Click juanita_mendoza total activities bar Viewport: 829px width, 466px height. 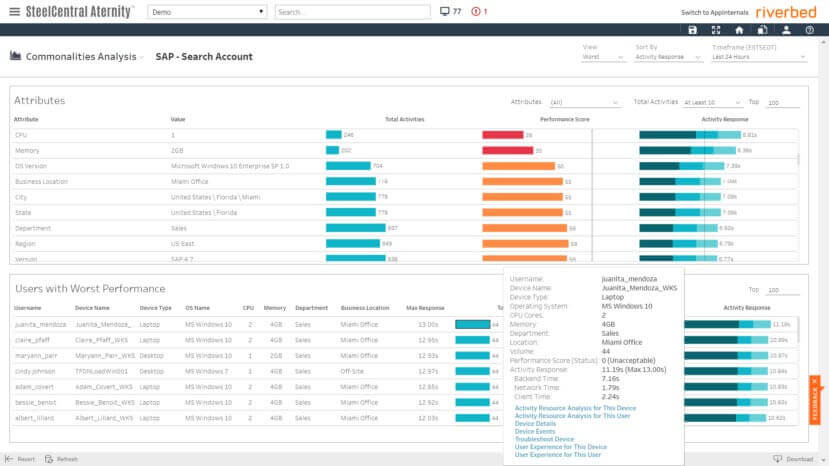coord(473,324)
